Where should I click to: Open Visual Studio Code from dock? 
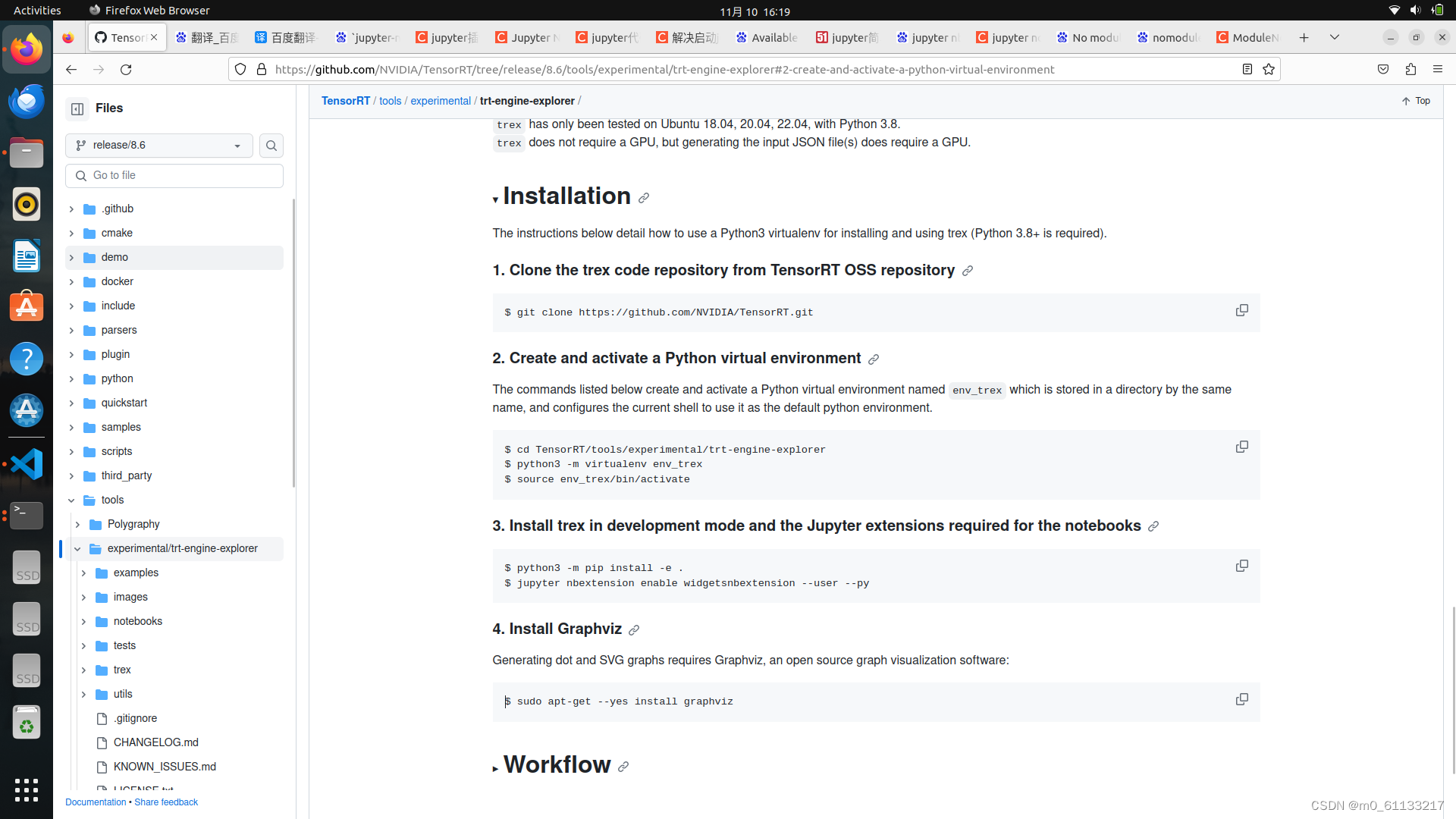[27, 464]
